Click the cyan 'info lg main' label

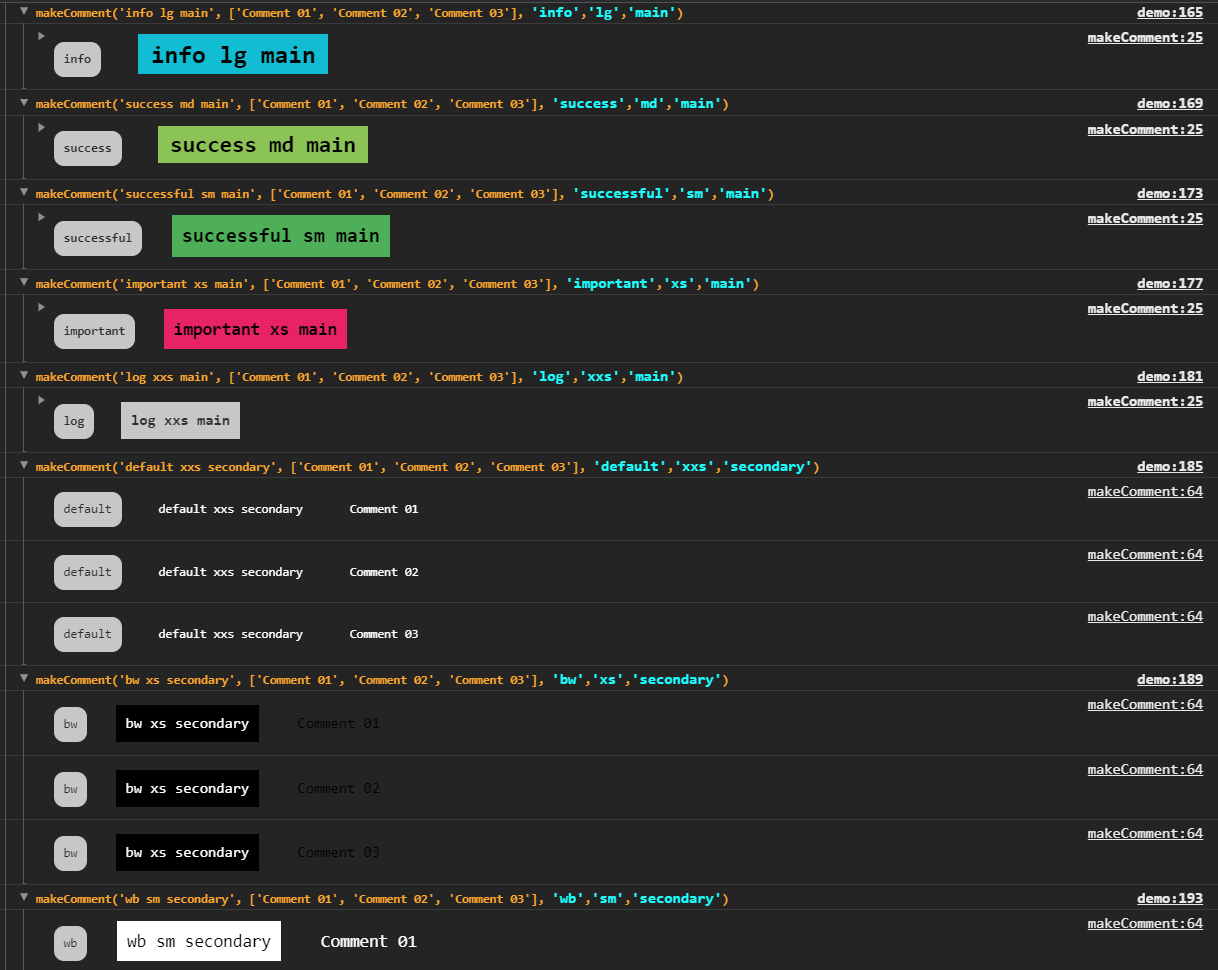click(233, 55)
